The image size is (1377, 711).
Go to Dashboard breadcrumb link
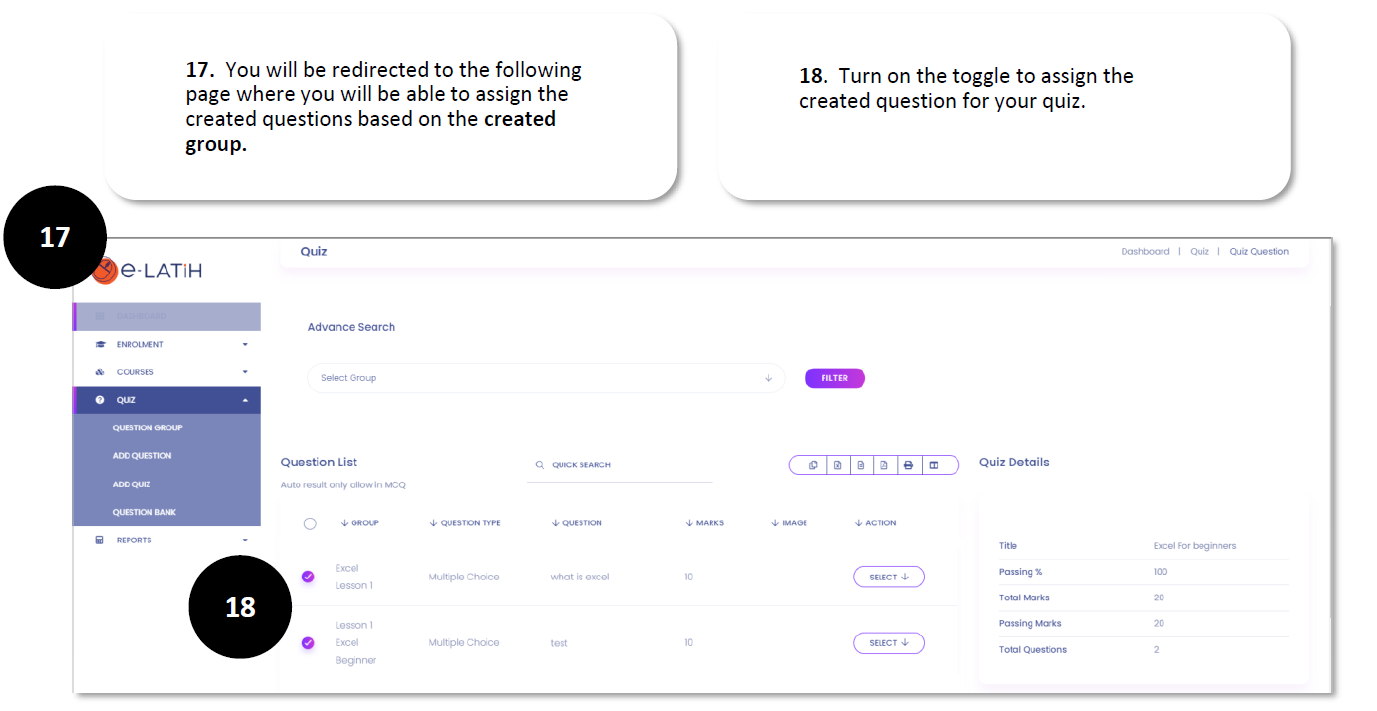pos(1145,252)
